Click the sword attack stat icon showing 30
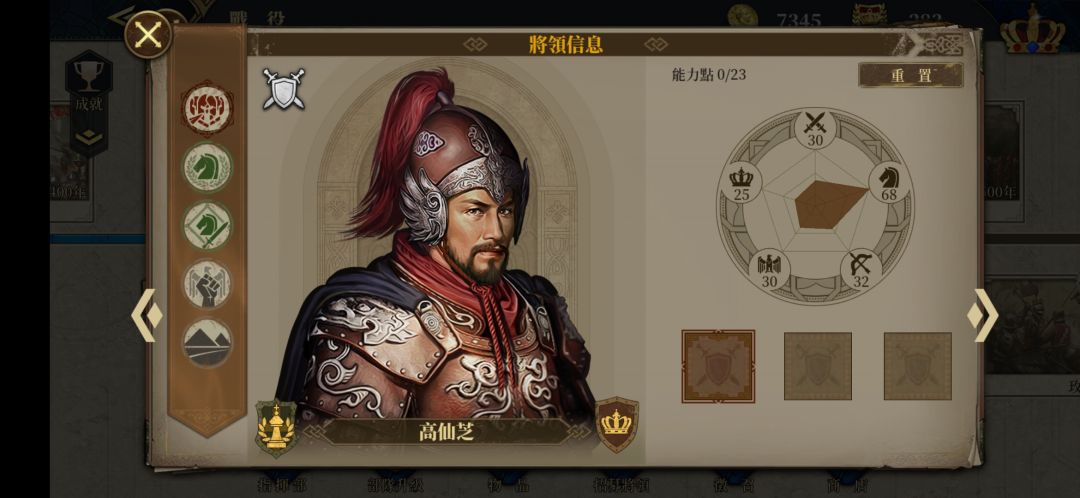This screenshot has width=1080, height=498. click(816, 129)
